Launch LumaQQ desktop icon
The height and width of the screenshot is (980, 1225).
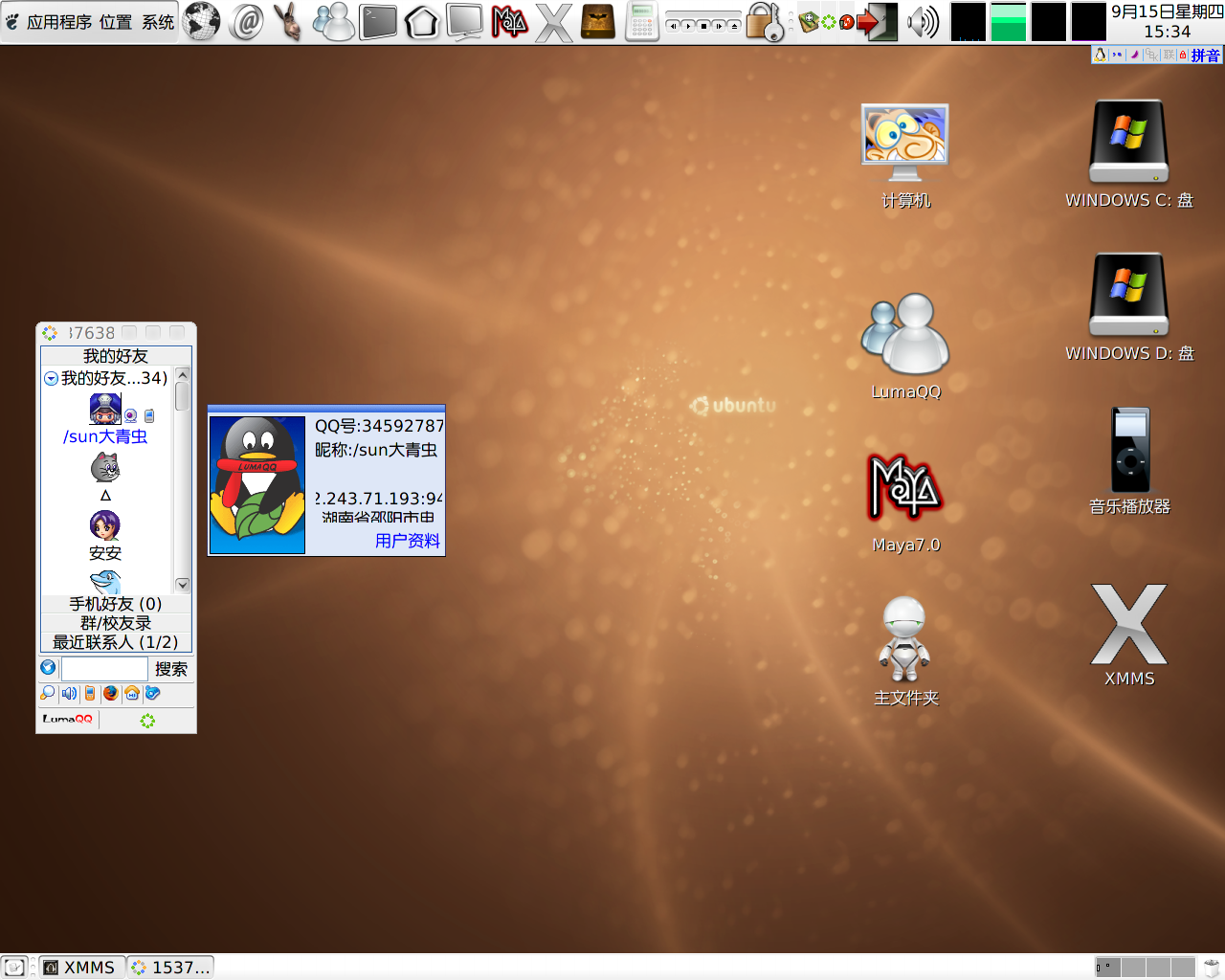pos(905,346)
